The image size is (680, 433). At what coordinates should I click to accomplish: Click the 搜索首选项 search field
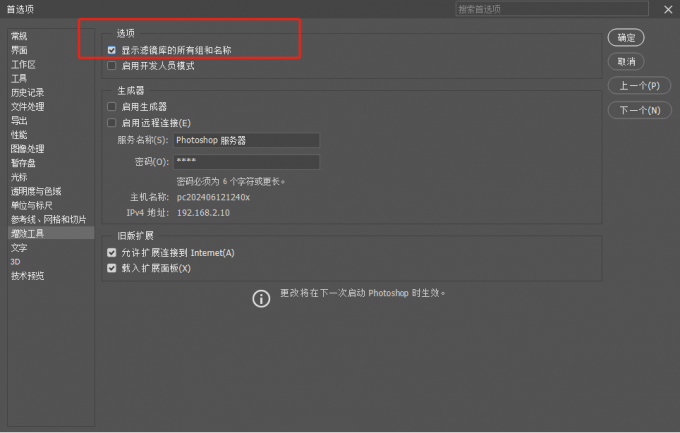coord(552,9)
